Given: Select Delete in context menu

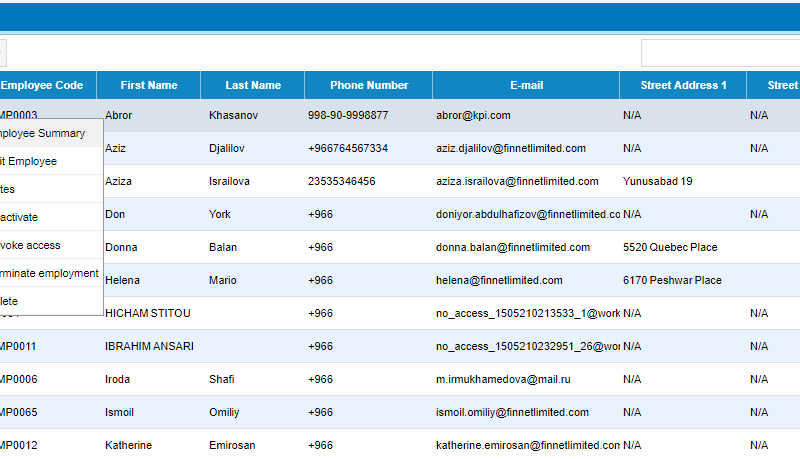Looking at the screenshot, I should coord(51,301).
